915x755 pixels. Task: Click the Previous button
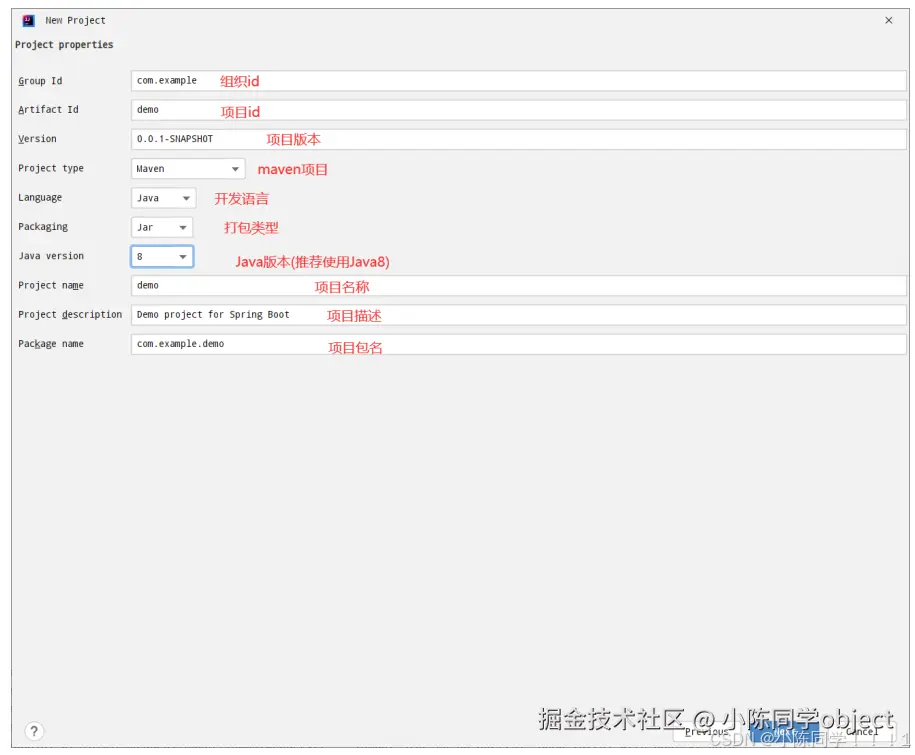707,732
